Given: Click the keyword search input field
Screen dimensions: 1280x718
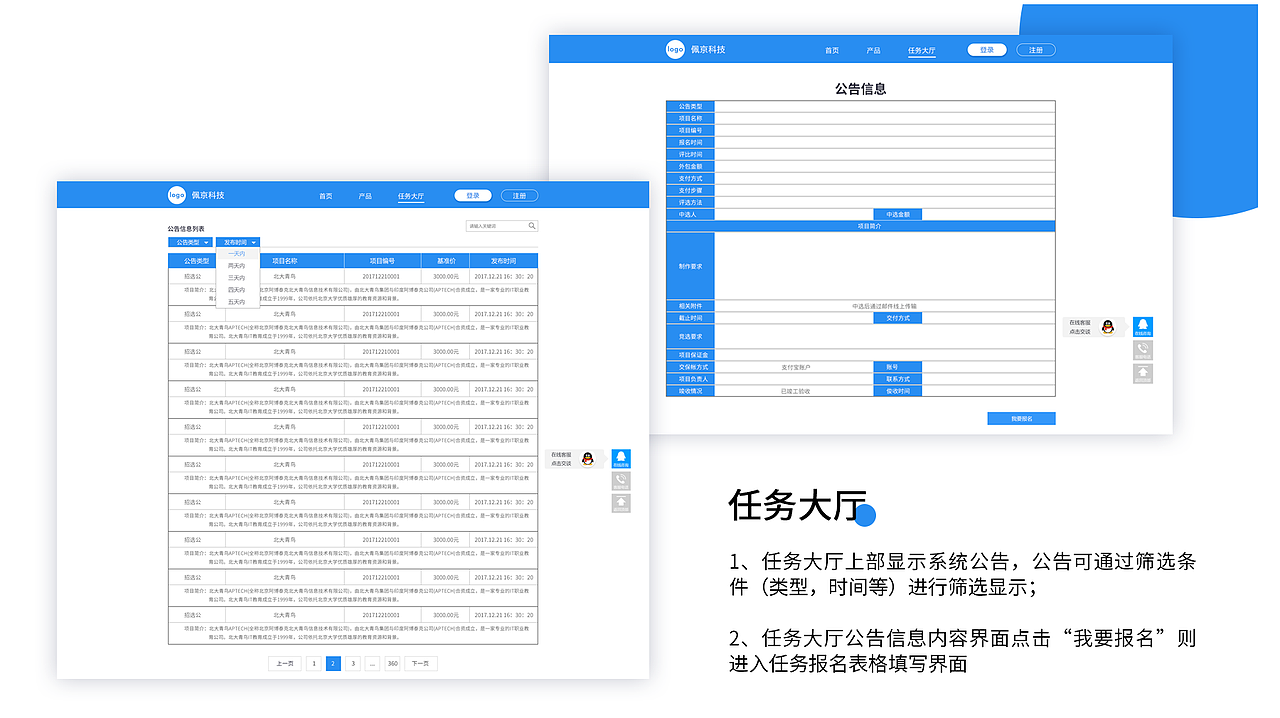Looking at the screenshot, I should coord(490,225).
